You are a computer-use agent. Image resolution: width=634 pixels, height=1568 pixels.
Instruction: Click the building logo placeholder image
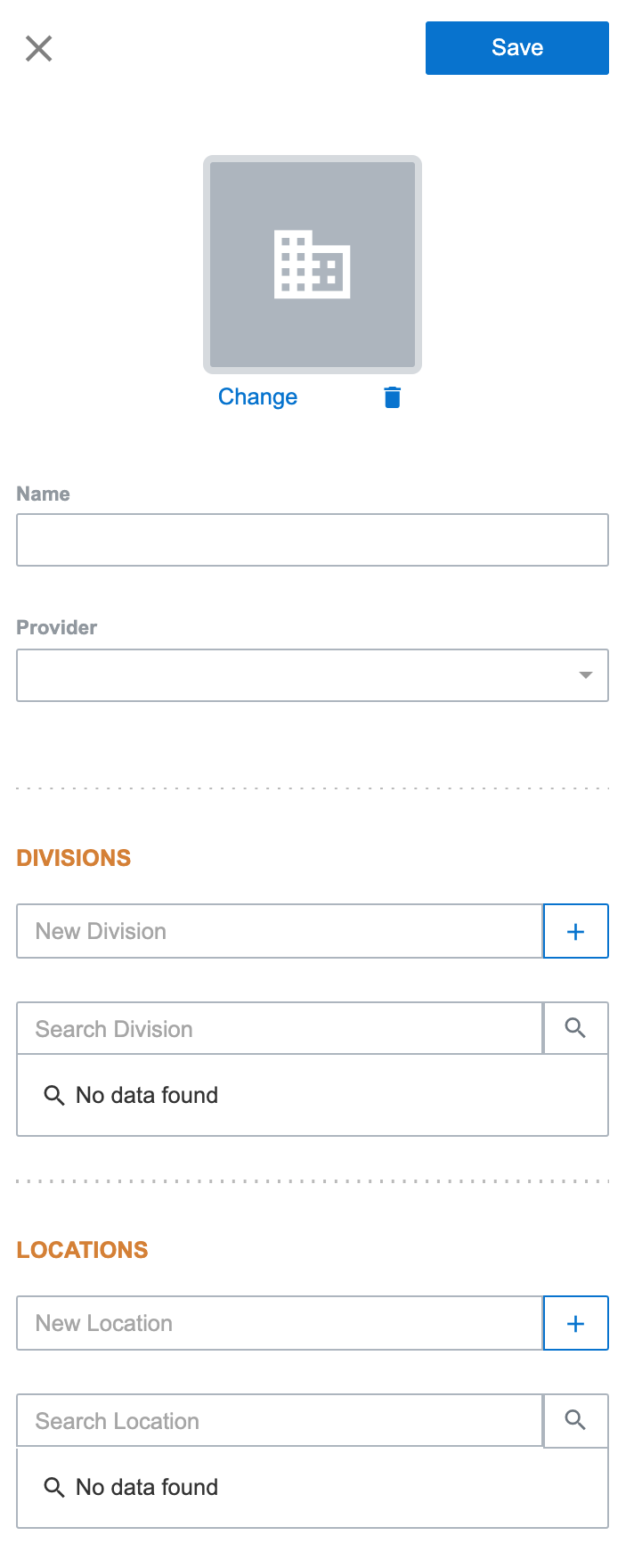click(x=313, y=265)
